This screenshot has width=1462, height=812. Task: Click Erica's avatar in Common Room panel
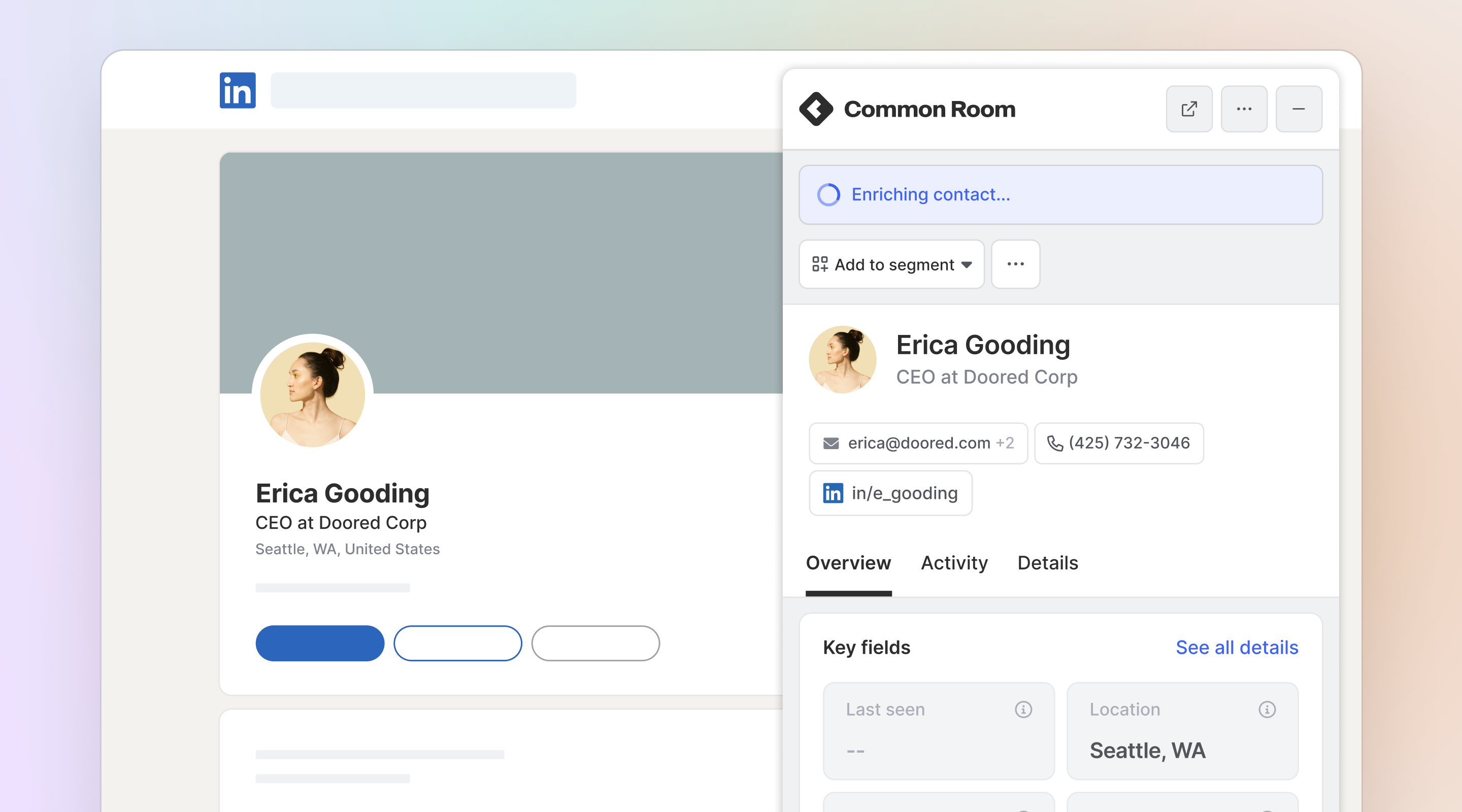click(x=842, y=359)
